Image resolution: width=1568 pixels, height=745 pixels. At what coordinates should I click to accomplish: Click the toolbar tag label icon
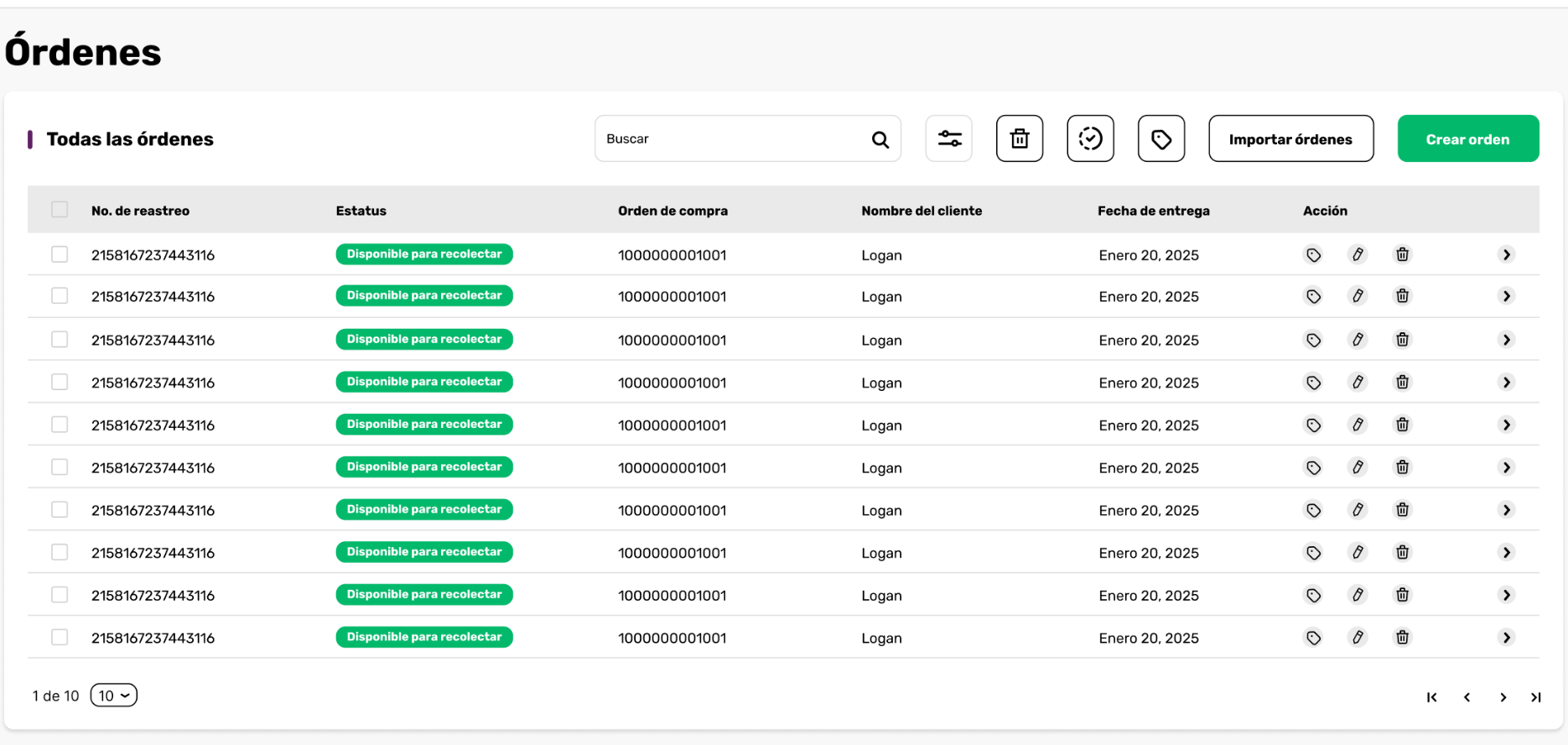click(1161, 138)
